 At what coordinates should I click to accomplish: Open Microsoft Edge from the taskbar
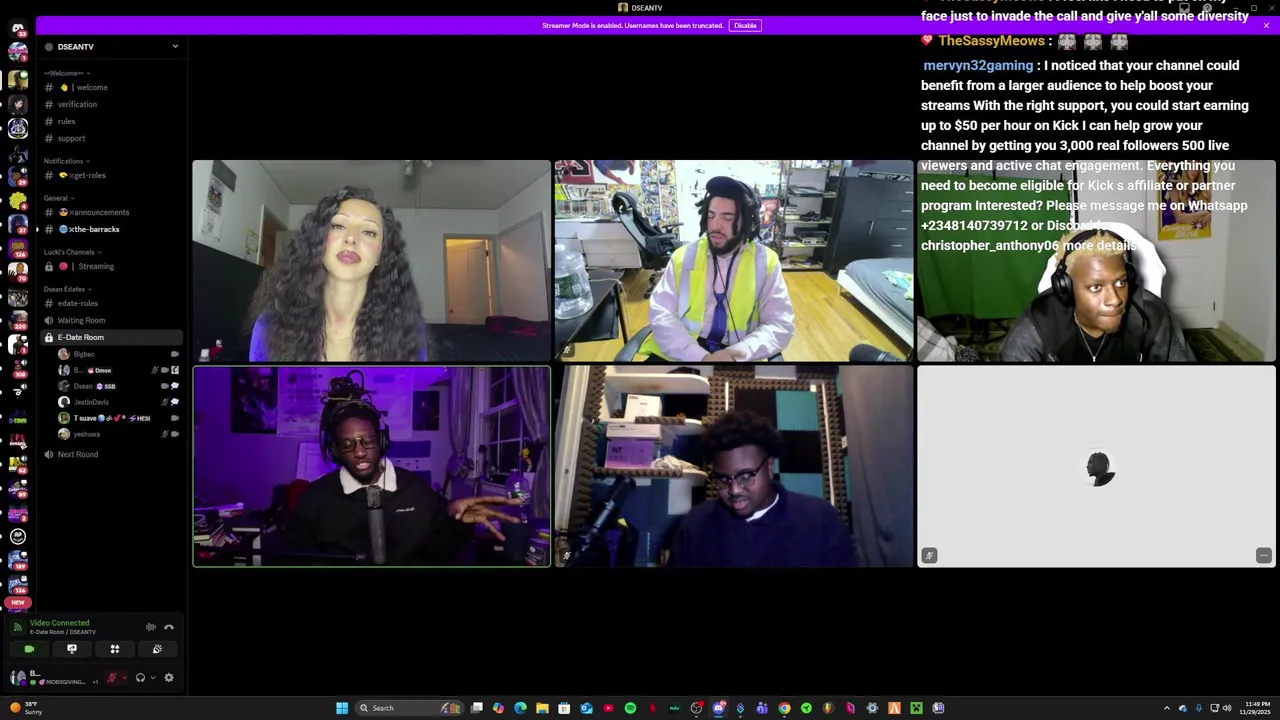(520, 708)
